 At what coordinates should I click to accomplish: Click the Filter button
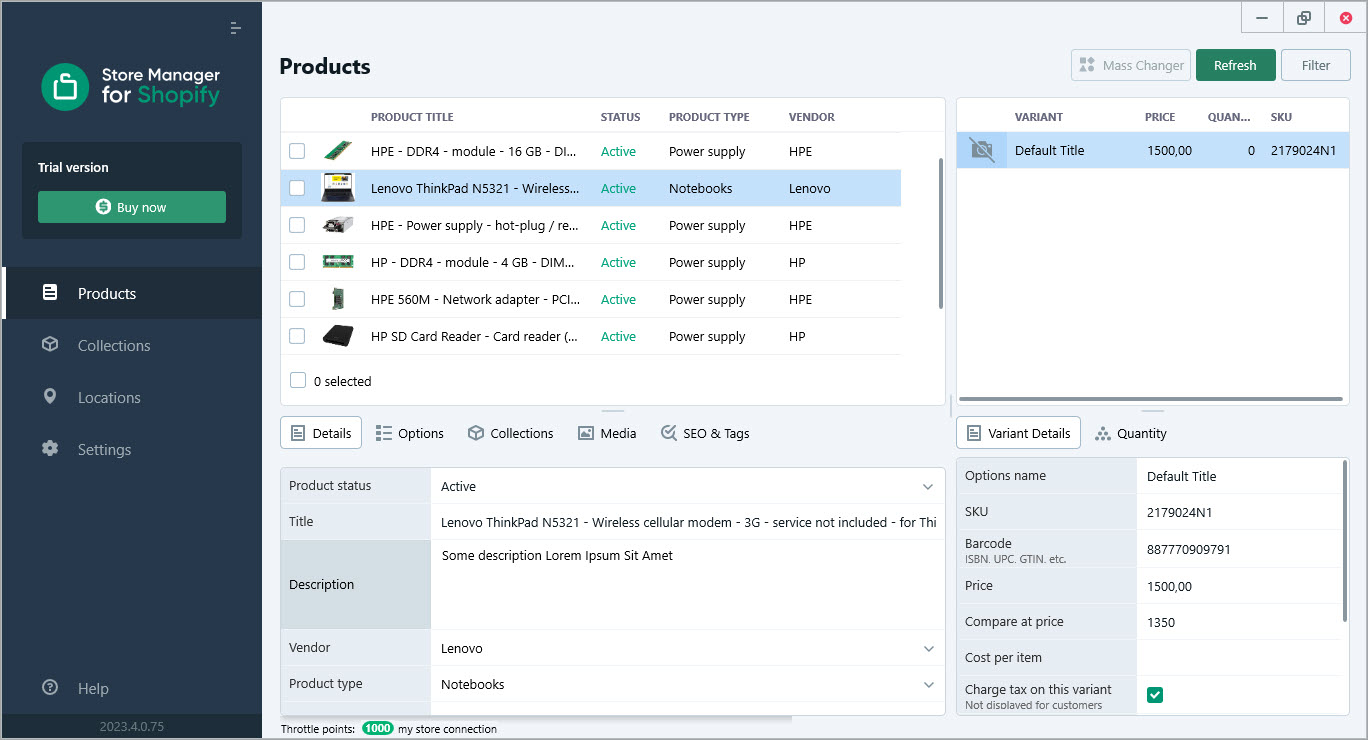pyautogui.click(x=1316, y=65)
